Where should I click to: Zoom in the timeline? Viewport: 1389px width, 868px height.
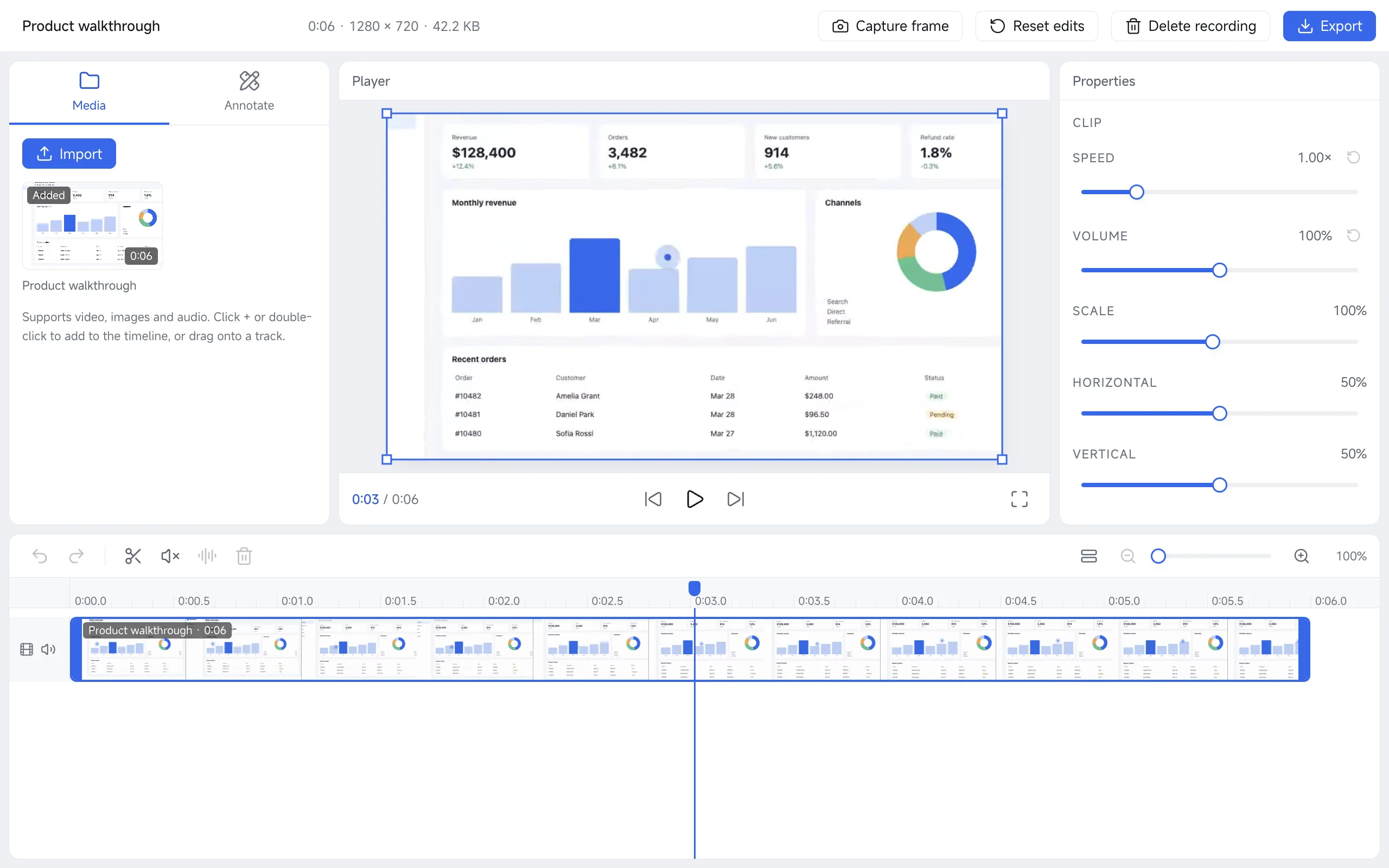click(x=1302, y=556)
